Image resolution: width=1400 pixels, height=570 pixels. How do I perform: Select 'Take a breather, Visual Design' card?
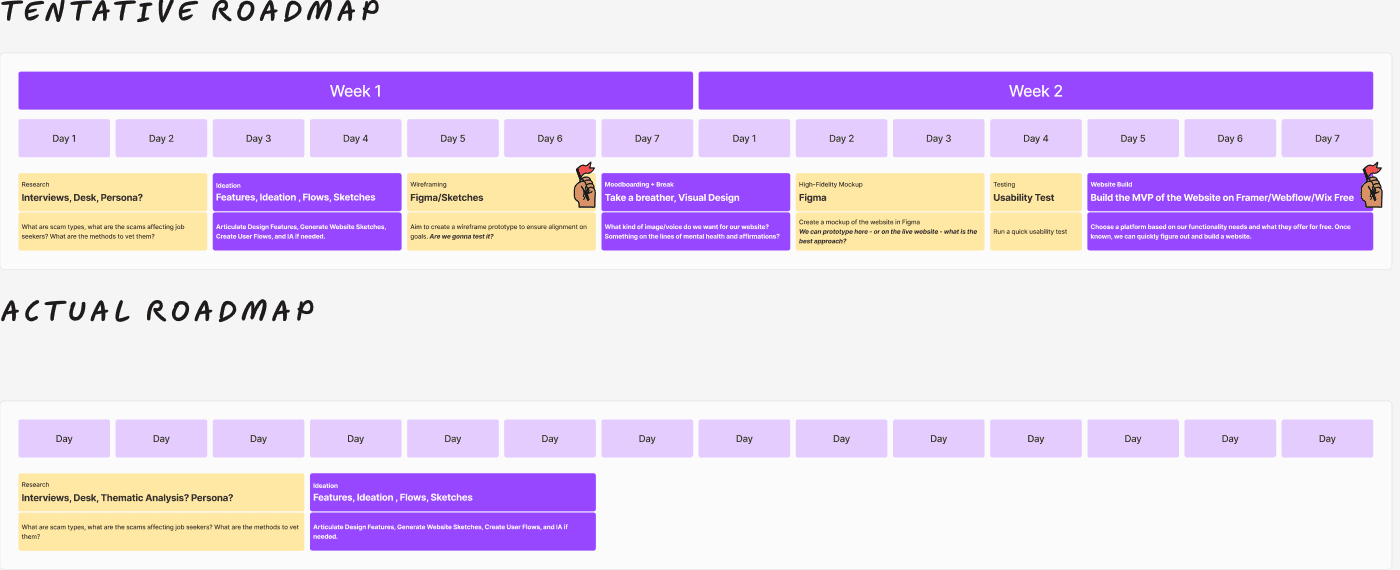coord(696,192)
